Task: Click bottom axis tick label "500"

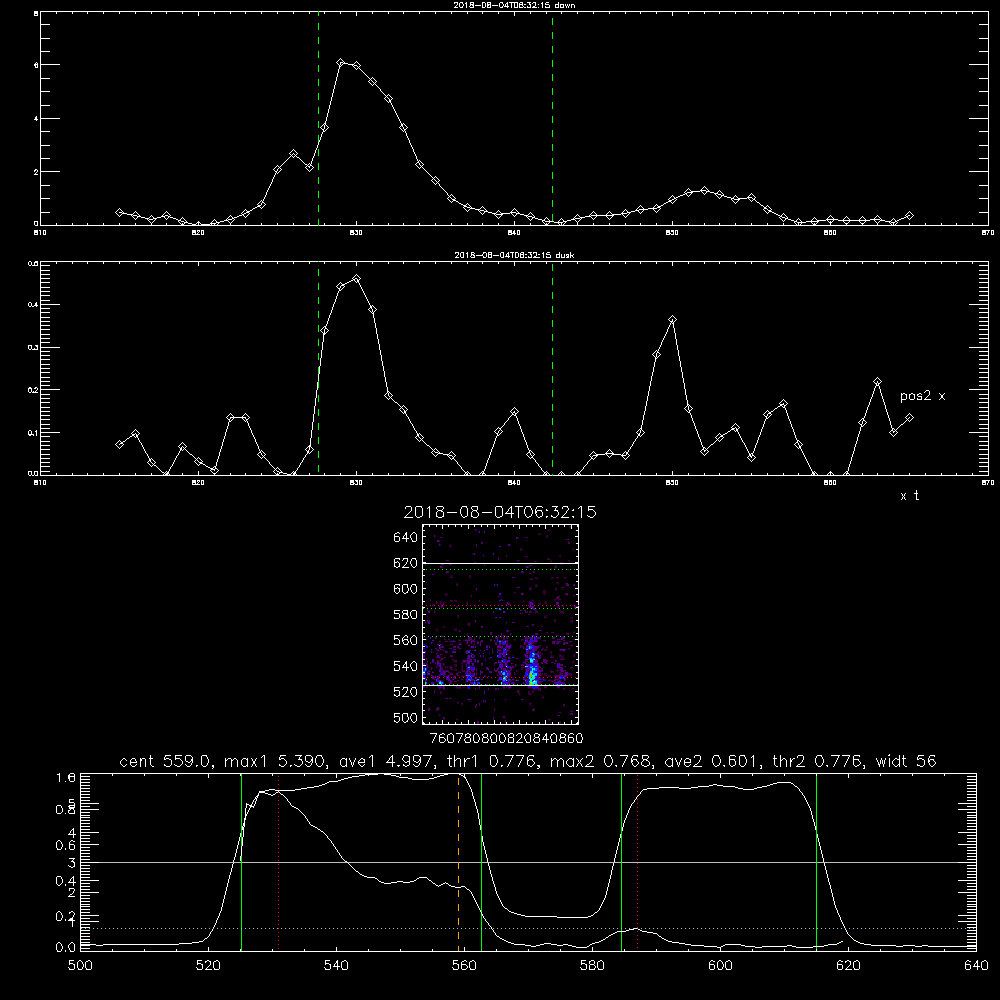Action: [80, 966]
